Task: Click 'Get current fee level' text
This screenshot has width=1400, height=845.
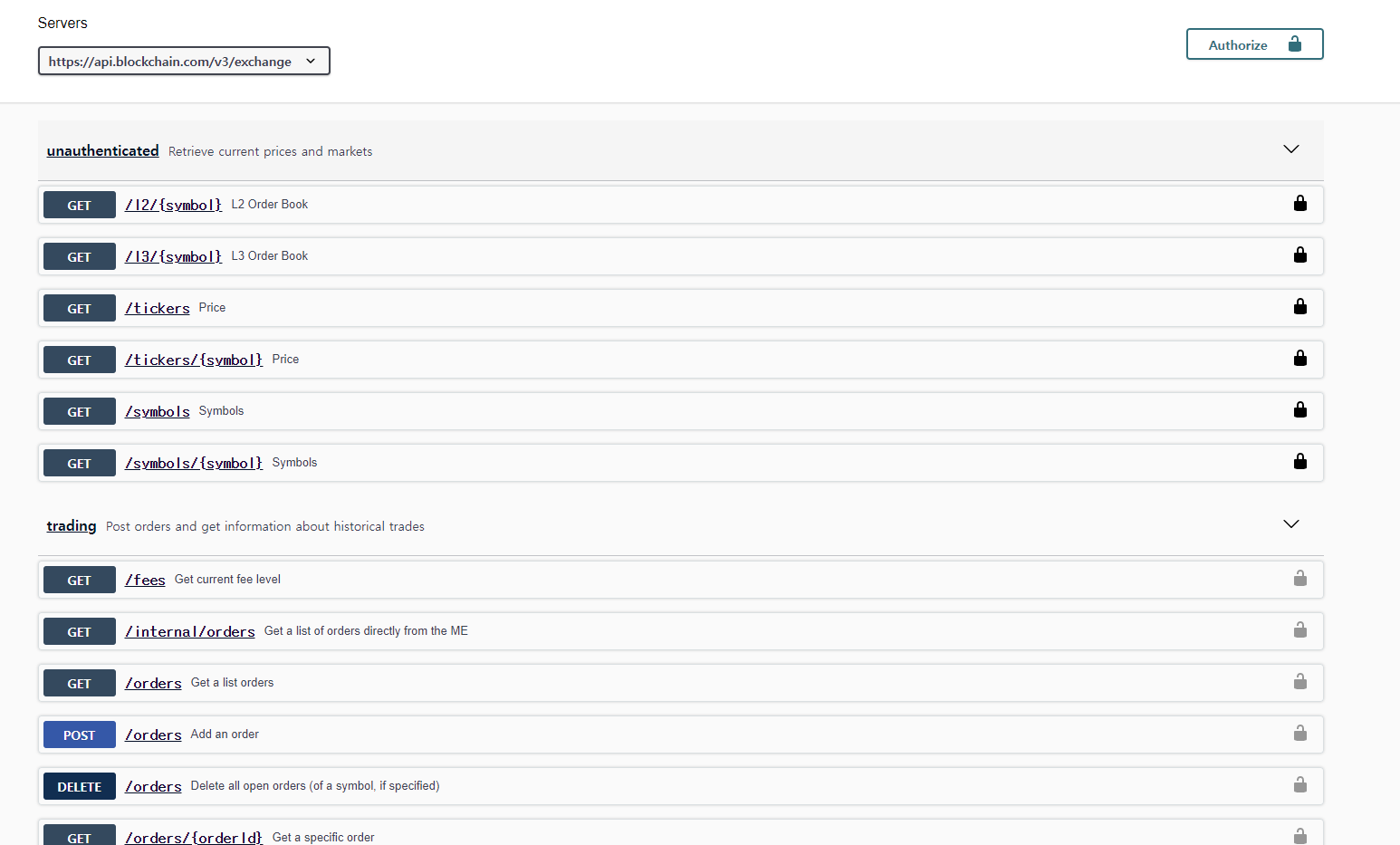Action: tap(227, 579)
